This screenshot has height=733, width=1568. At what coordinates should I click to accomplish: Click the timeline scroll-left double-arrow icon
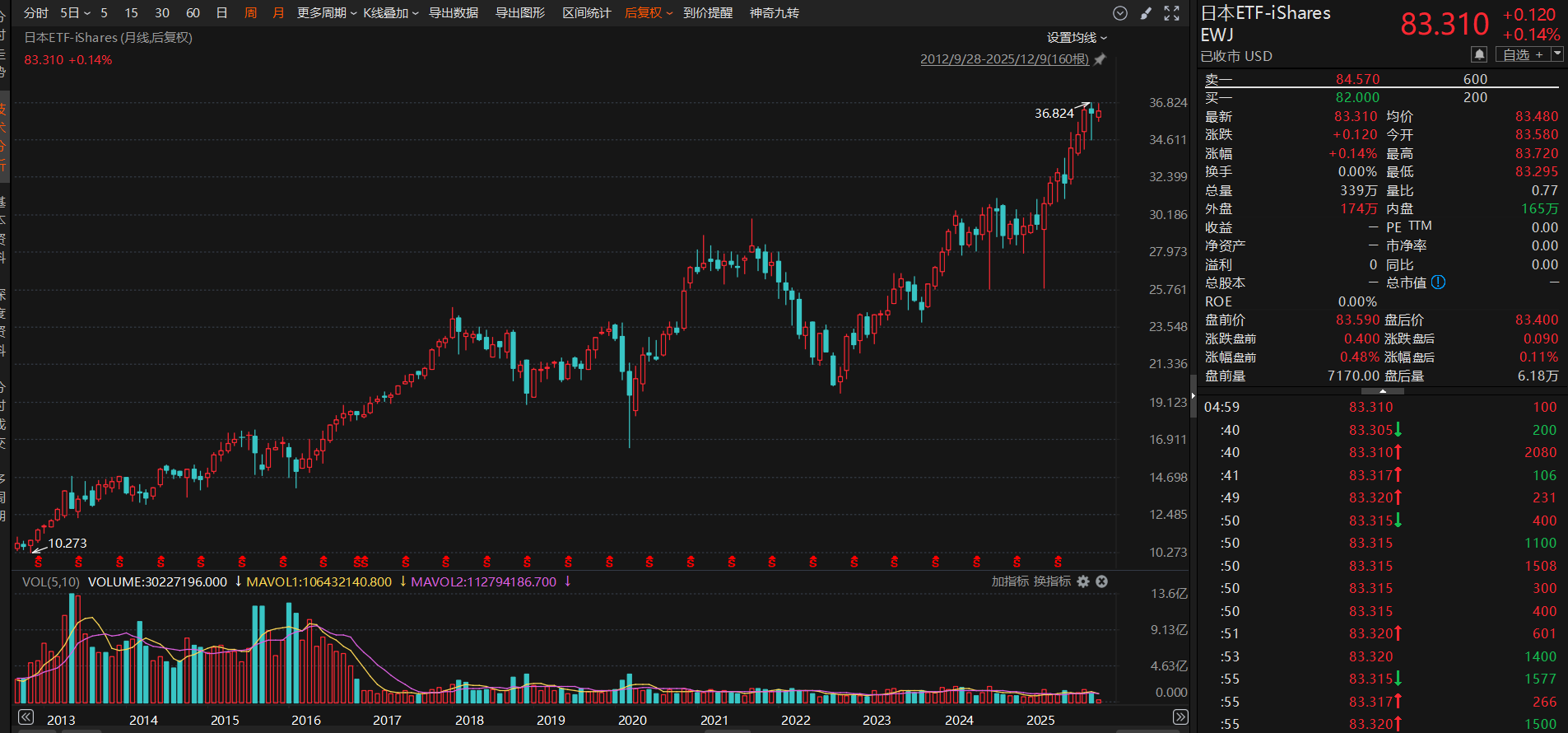point(26,717)
